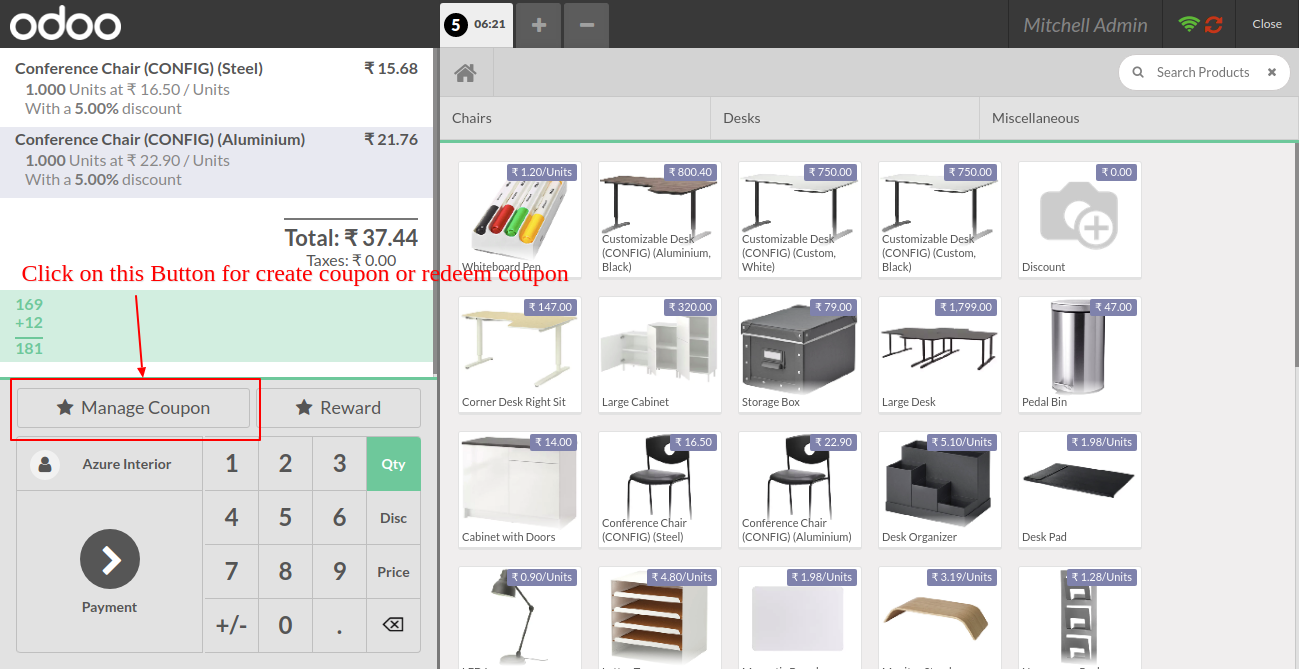This screenshot has height=669, width=1299.
Task: Add Desk Organizer product
Action: coord(940,490)
